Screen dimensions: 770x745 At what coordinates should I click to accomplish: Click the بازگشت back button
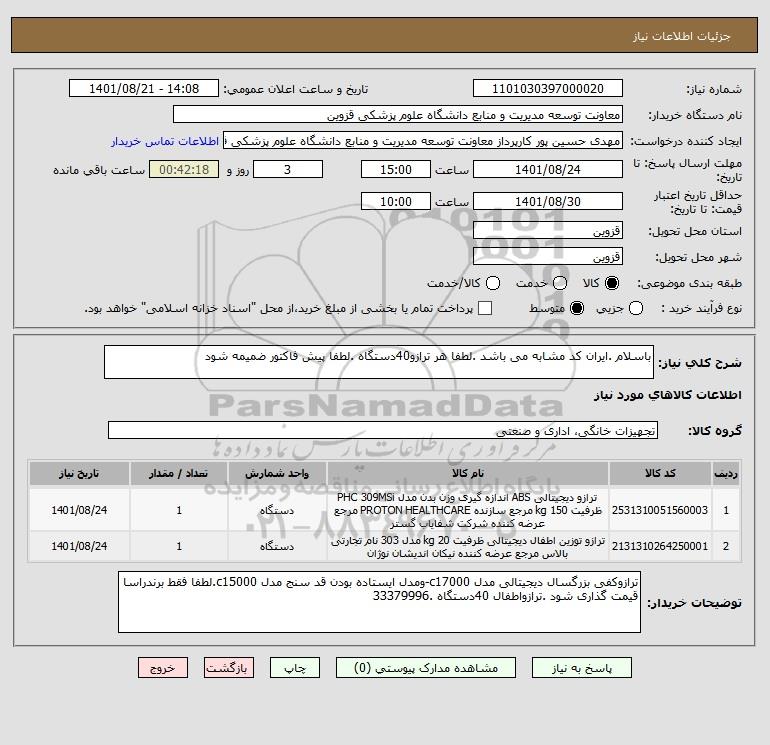[x=229, y=668]
